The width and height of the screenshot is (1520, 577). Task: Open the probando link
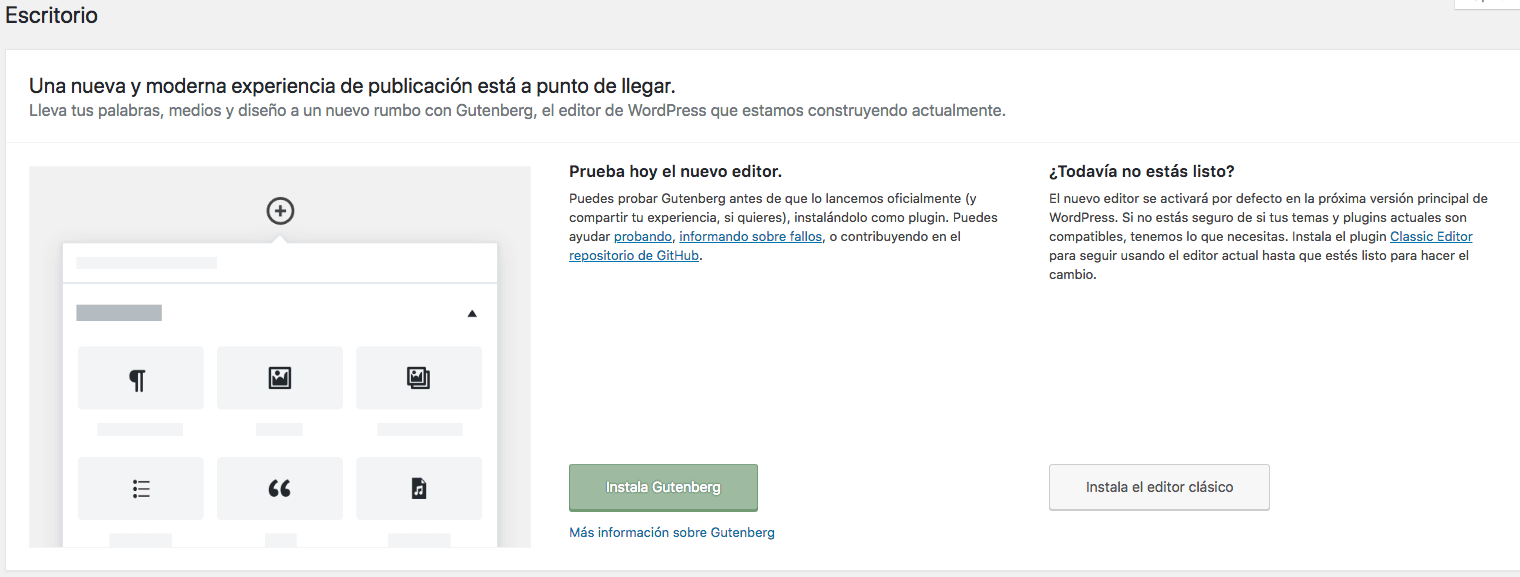(642, 236)
